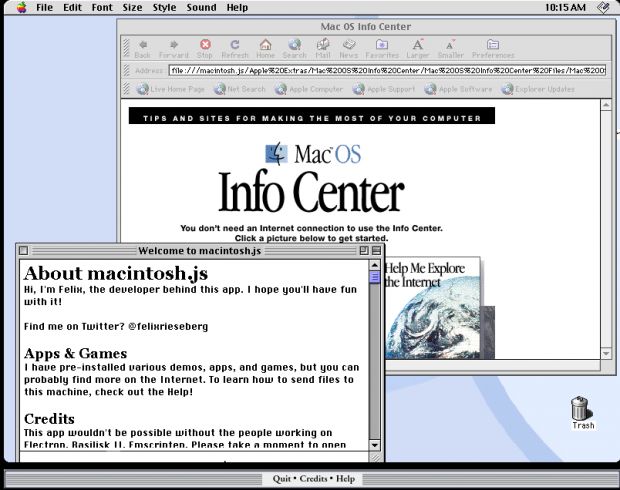620x490 pixels.
Task: Click the Welcome to macintosh.js title bar
Action: (200, 251)
